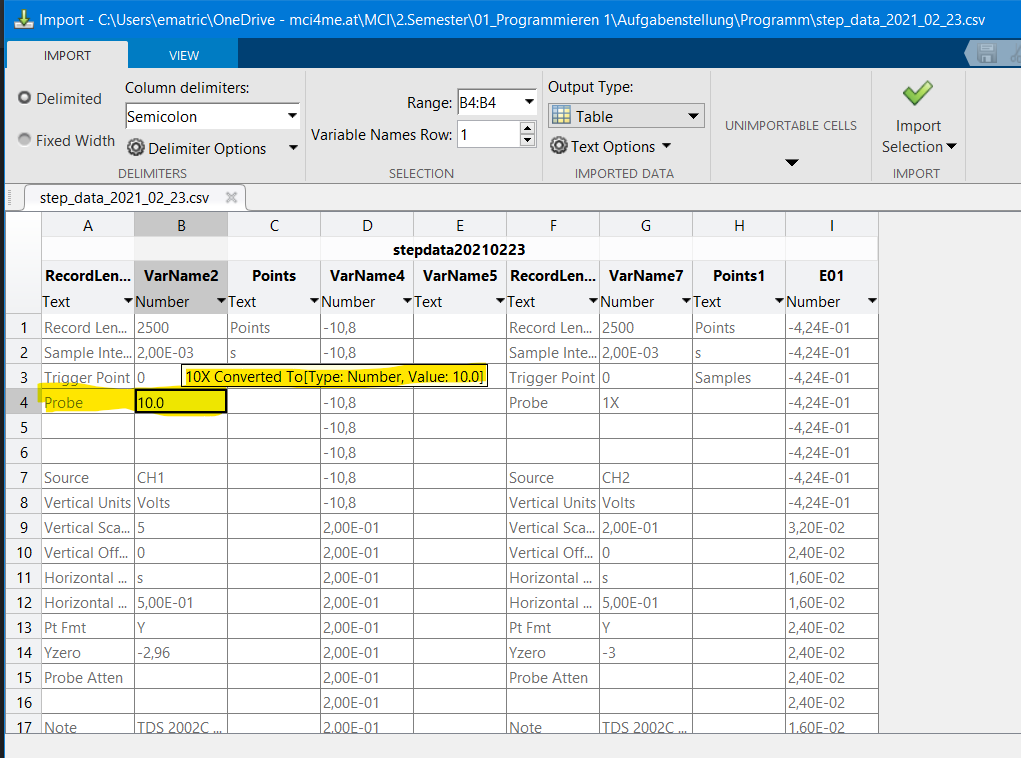Click the Text Options gear icon
1021x758 pixels.
[x=558, y=146]
